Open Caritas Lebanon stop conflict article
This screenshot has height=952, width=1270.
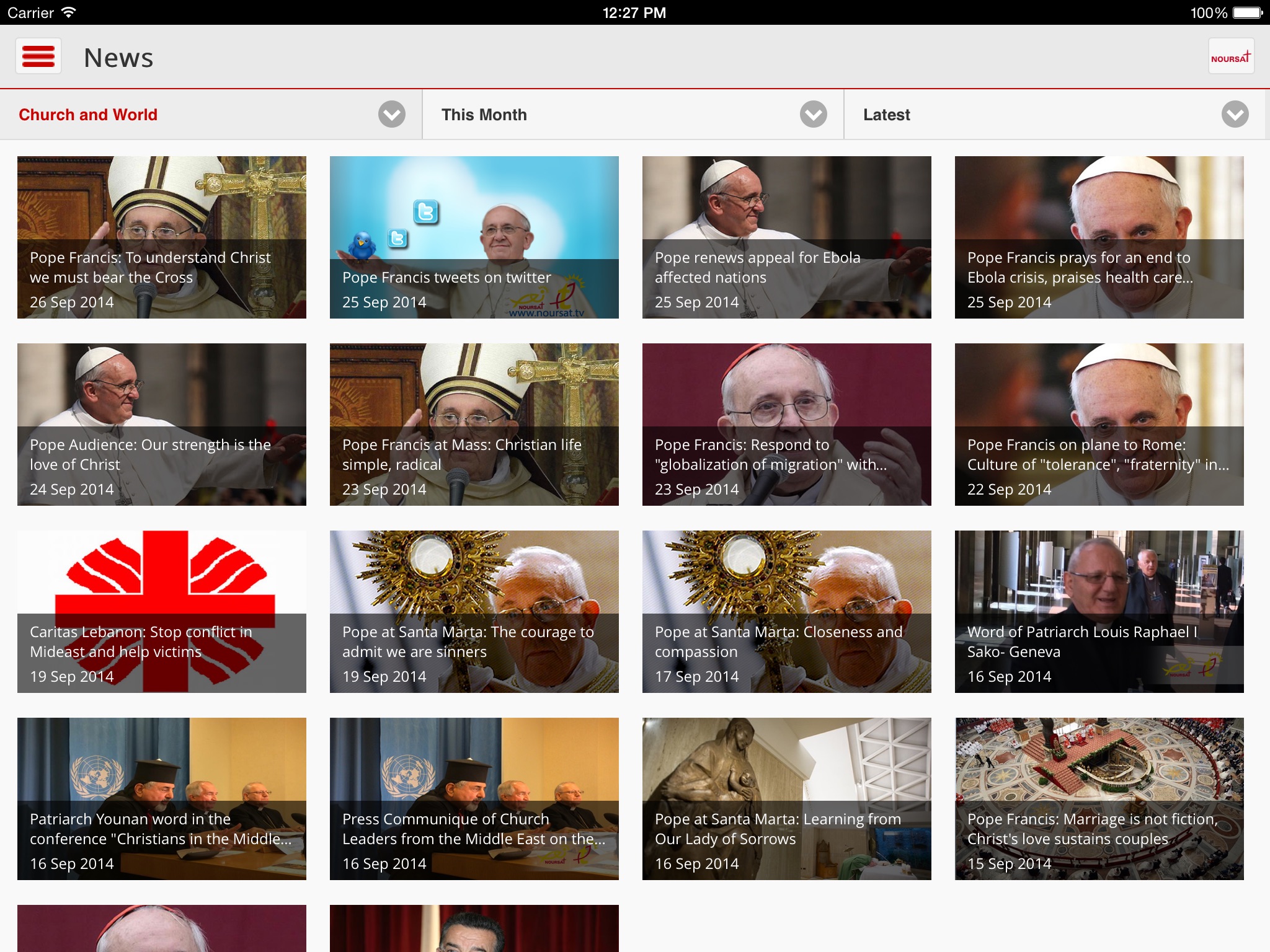tap(161, 612)
